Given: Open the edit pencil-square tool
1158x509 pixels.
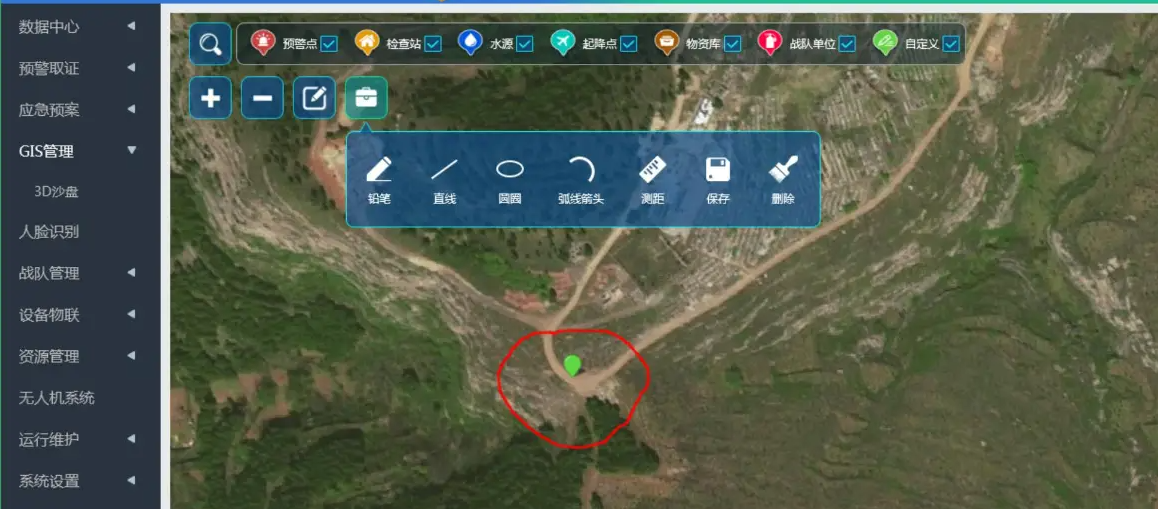Looking at the screenshot, I should 314,98.
